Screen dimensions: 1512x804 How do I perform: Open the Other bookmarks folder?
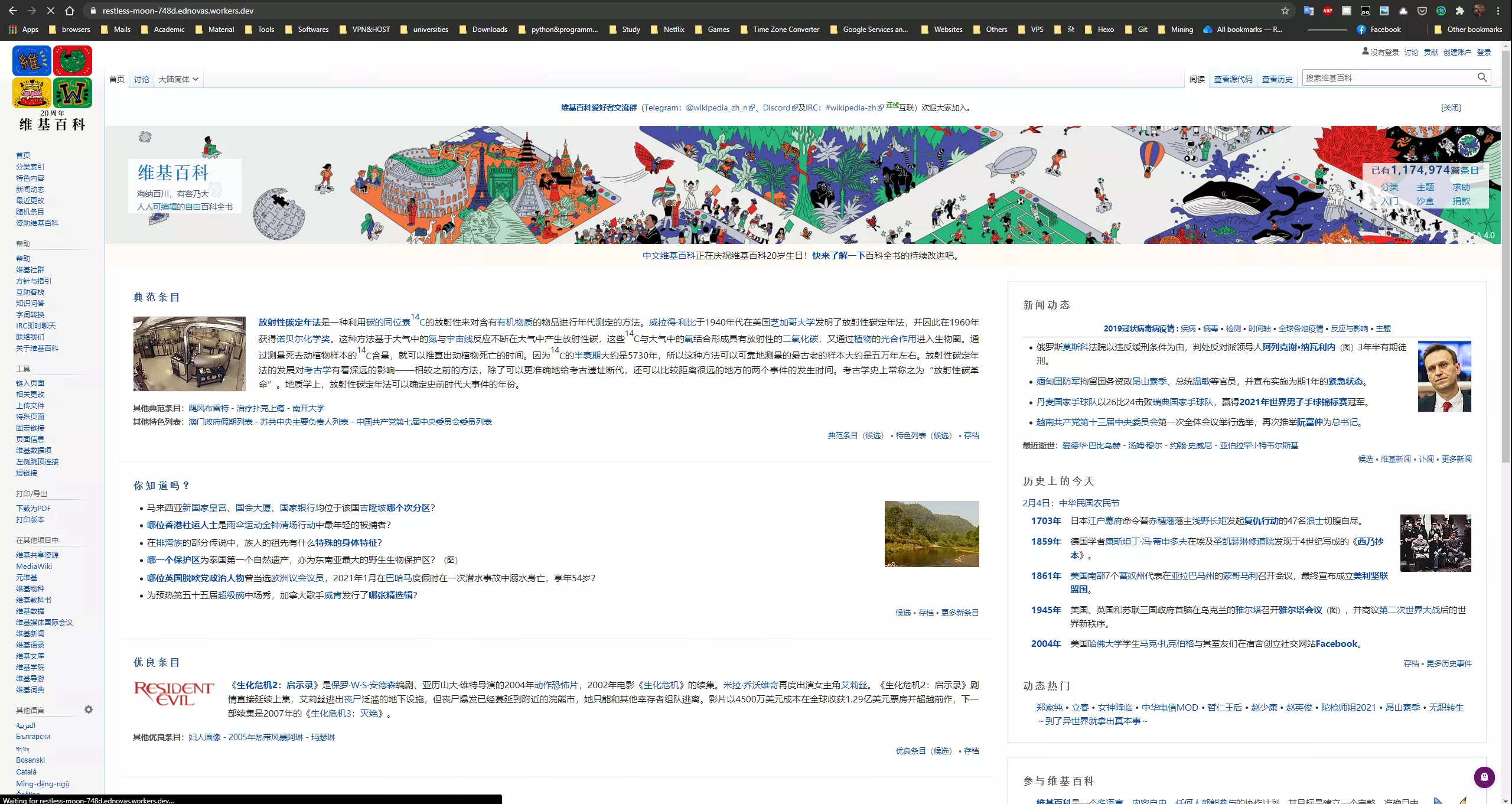(1468, 29)
